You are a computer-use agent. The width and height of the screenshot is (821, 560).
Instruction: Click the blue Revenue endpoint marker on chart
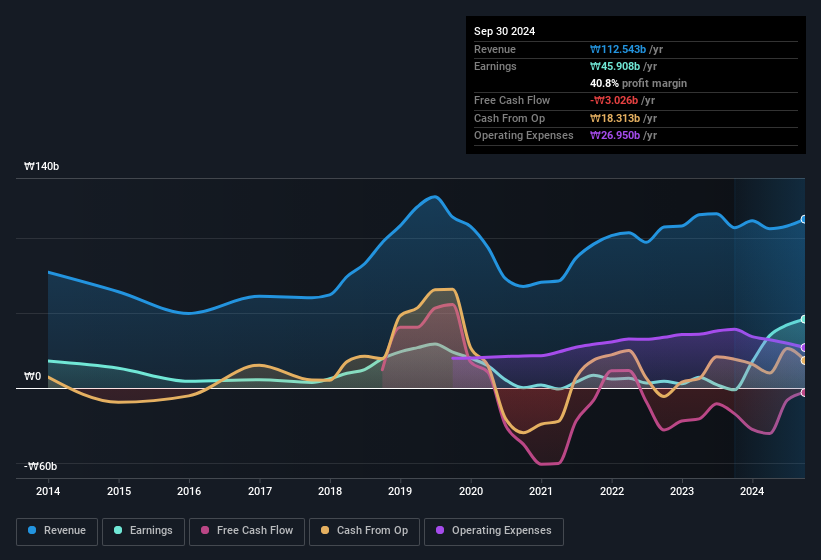804,219
